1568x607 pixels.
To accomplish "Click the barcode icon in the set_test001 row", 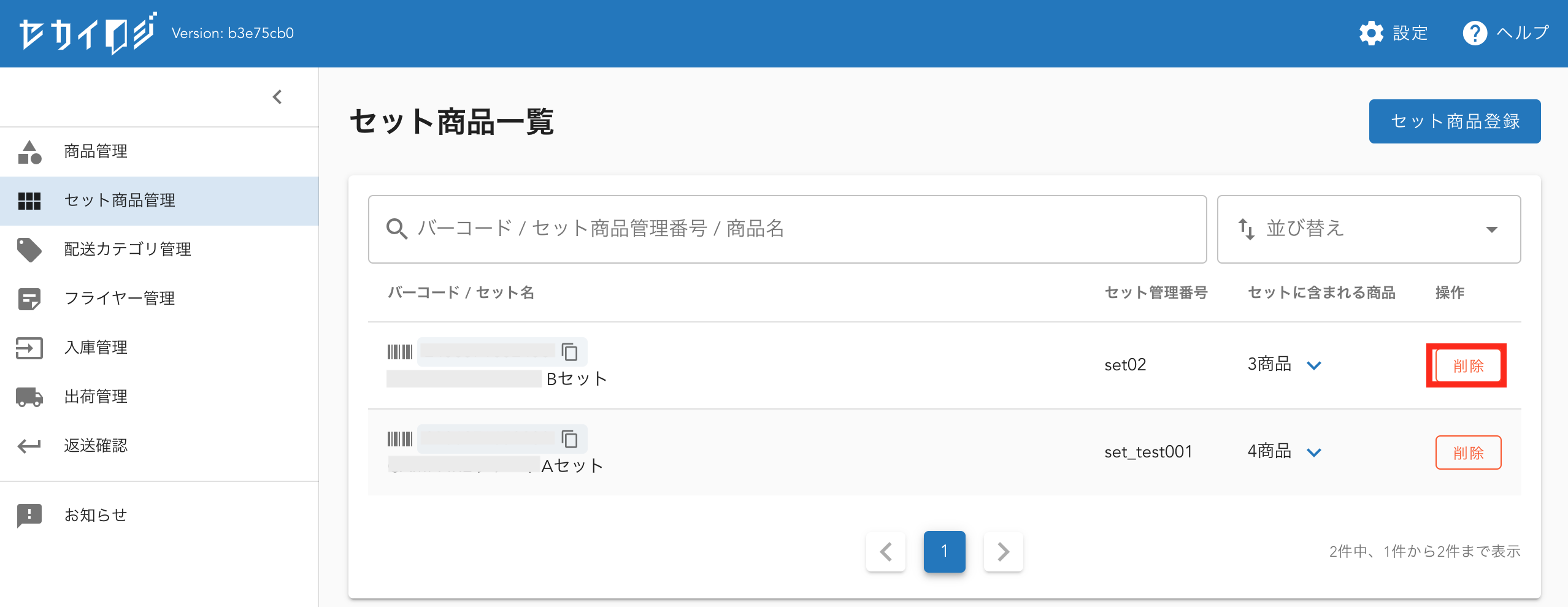I will coord(399,439).
